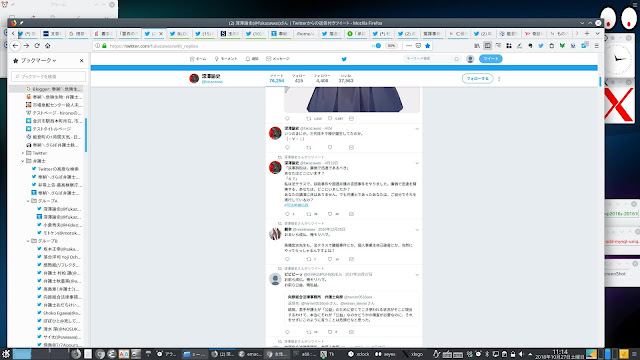
Task: Click the Twitter bird logo in Twitter header
Action: 344,59
